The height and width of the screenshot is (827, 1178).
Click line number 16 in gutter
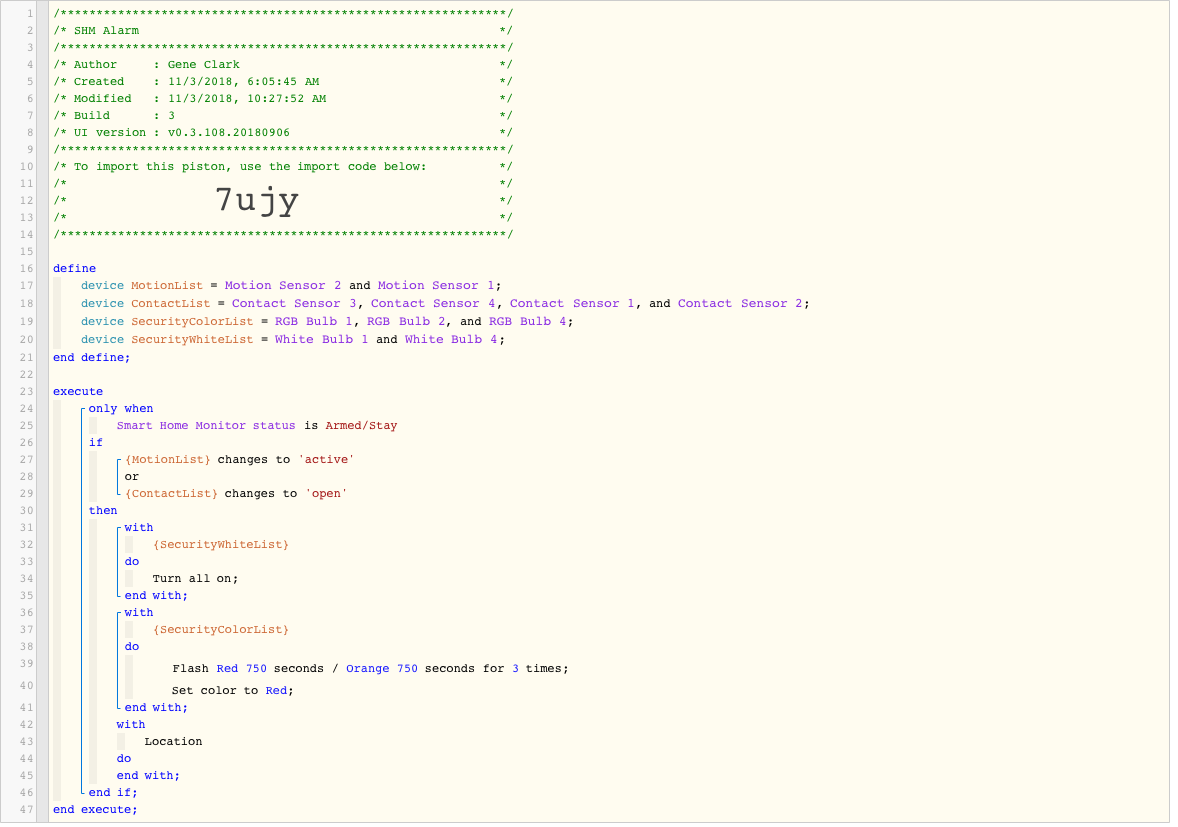pyautogui.click(x=26, y=269)
